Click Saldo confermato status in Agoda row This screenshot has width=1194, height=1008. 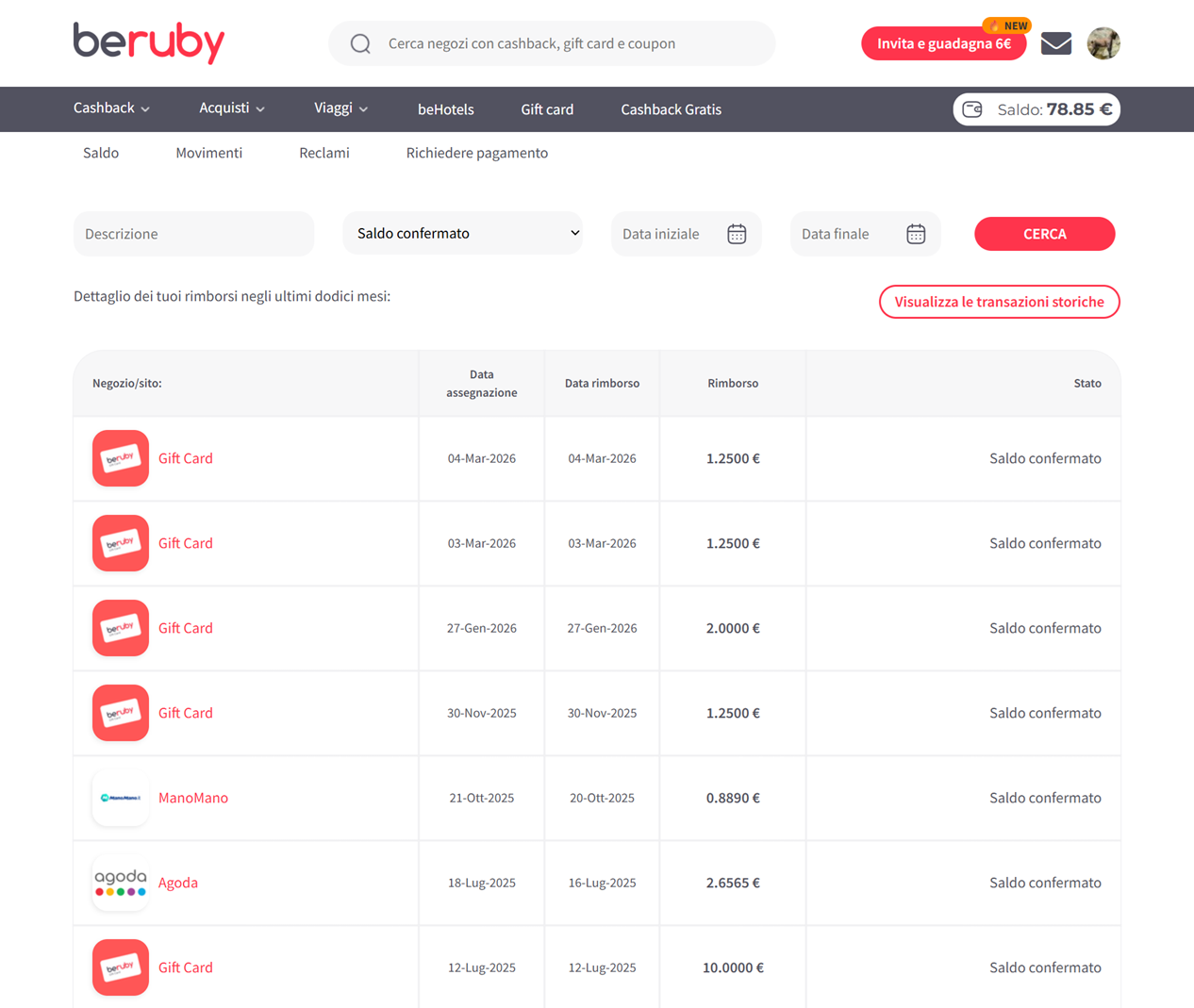point(1045,883)
